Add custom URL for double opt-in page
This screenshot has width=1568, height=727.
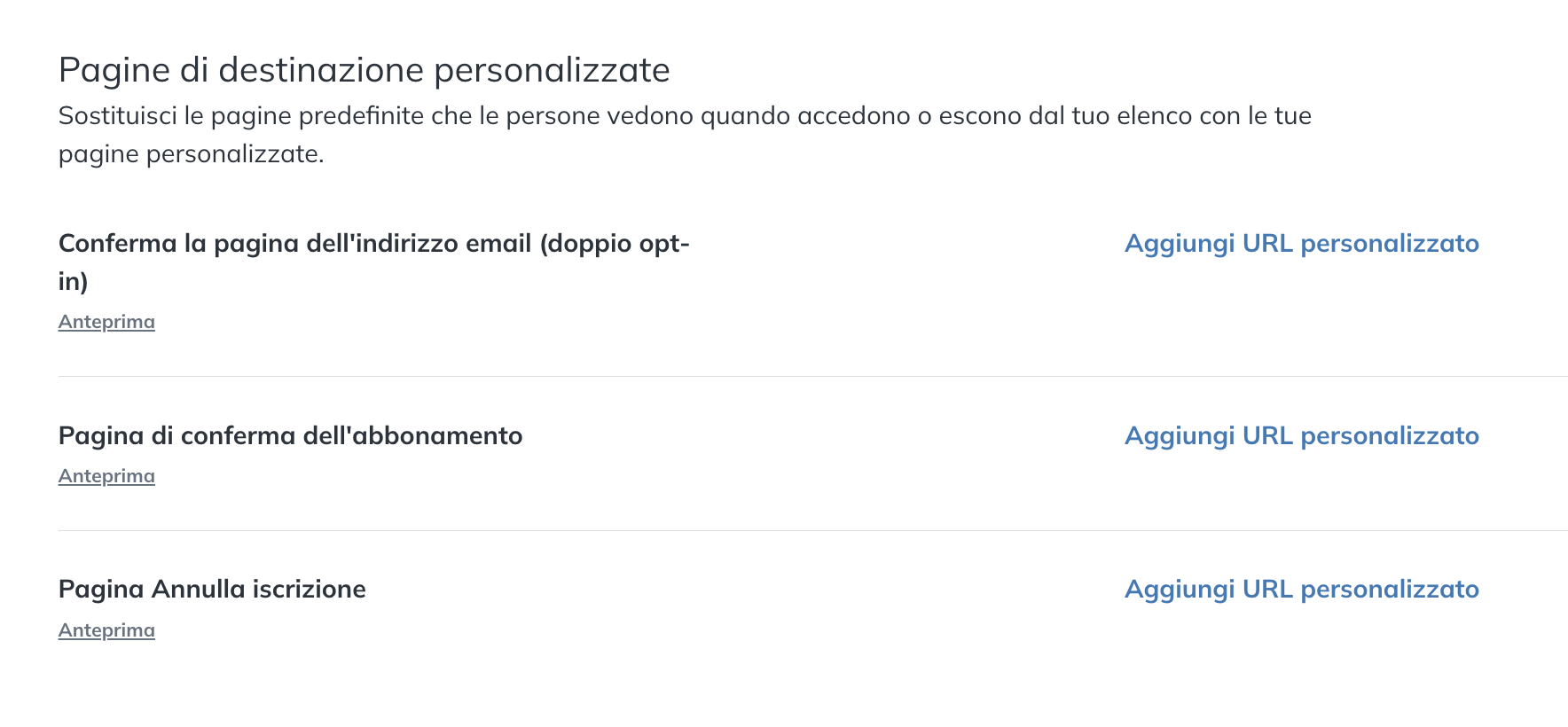pos(1301,244)
